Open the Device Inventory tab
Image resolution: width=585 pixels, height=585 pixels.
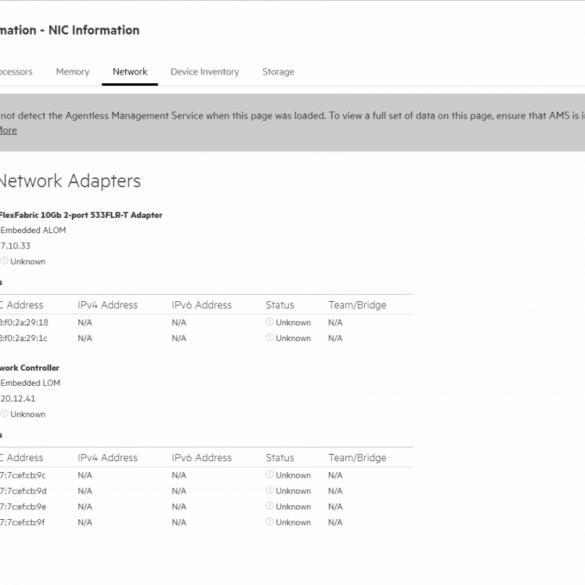pyautogui.click(x=205, y=72)
